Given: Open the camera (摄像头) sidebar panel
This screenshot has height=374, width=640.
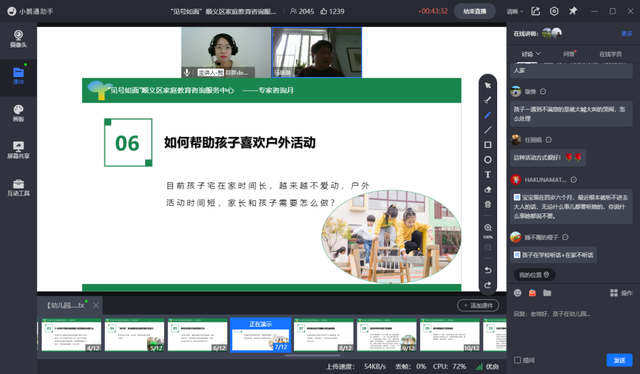Looking at the screenshot, I should (x=18, y=39).
